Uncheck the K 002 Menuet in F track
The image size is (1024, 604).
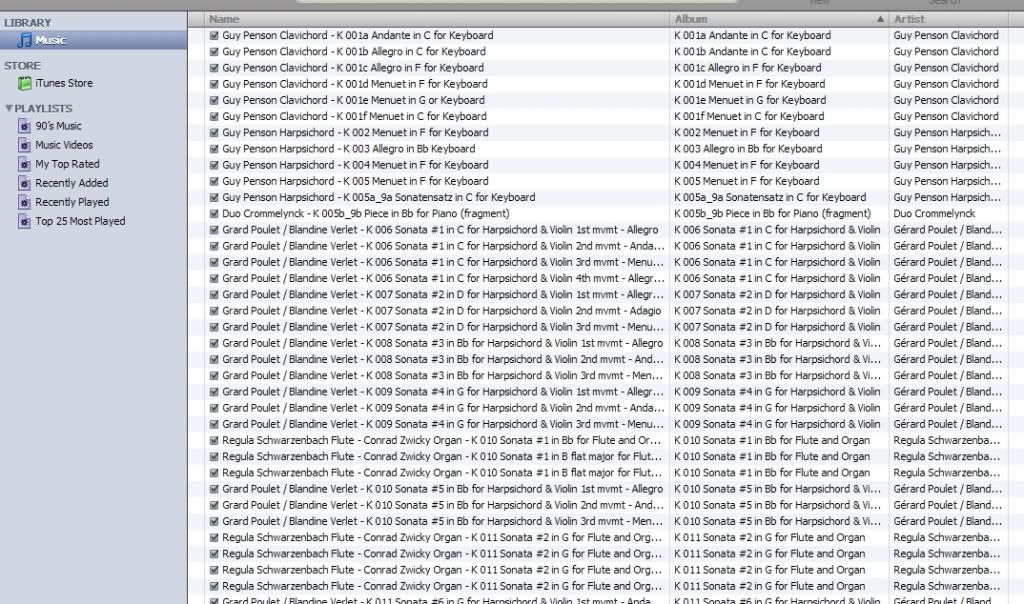tap(214, 133)
